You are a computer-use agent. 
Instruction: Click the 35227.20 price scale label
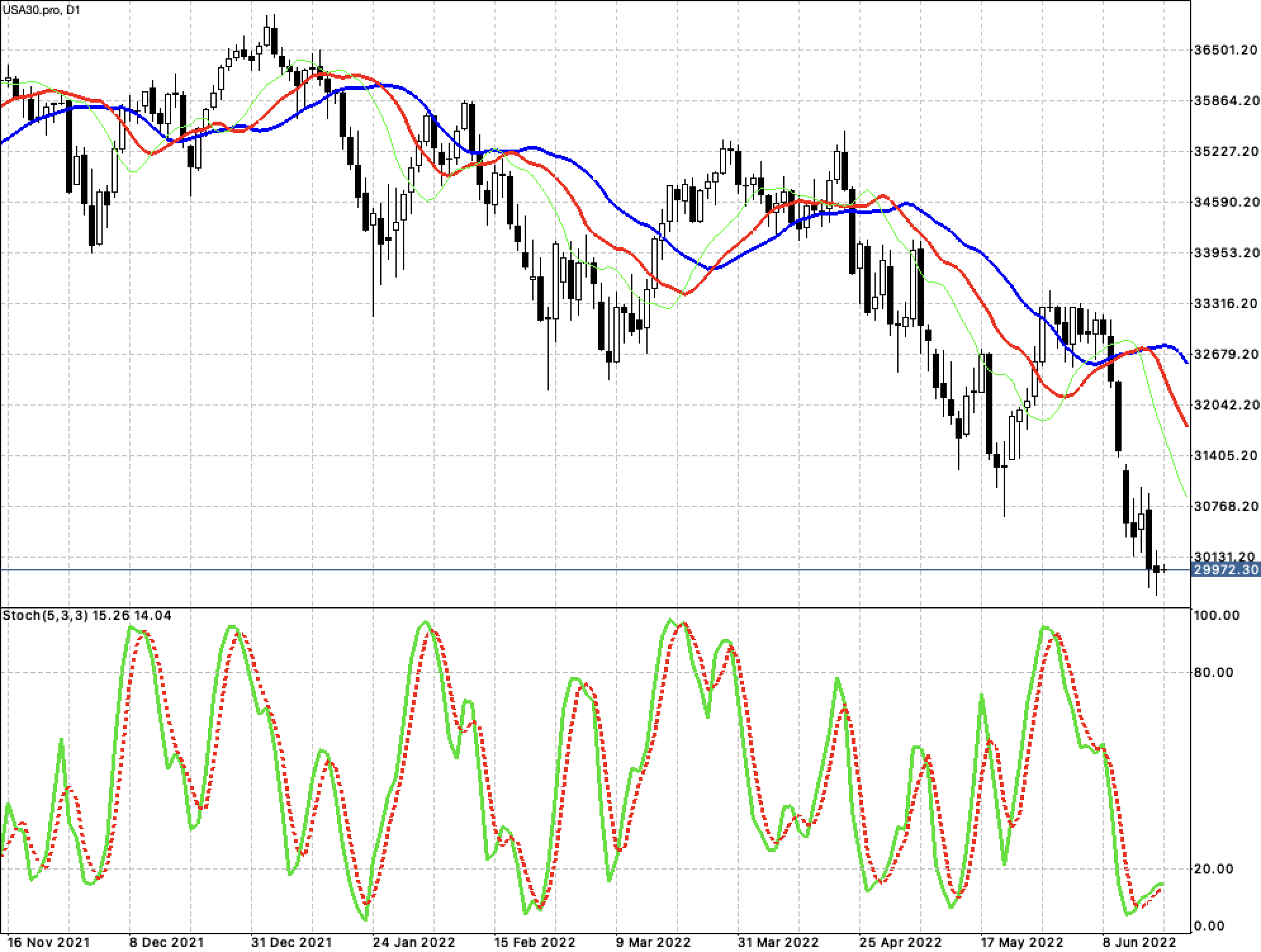[1226, 151]
